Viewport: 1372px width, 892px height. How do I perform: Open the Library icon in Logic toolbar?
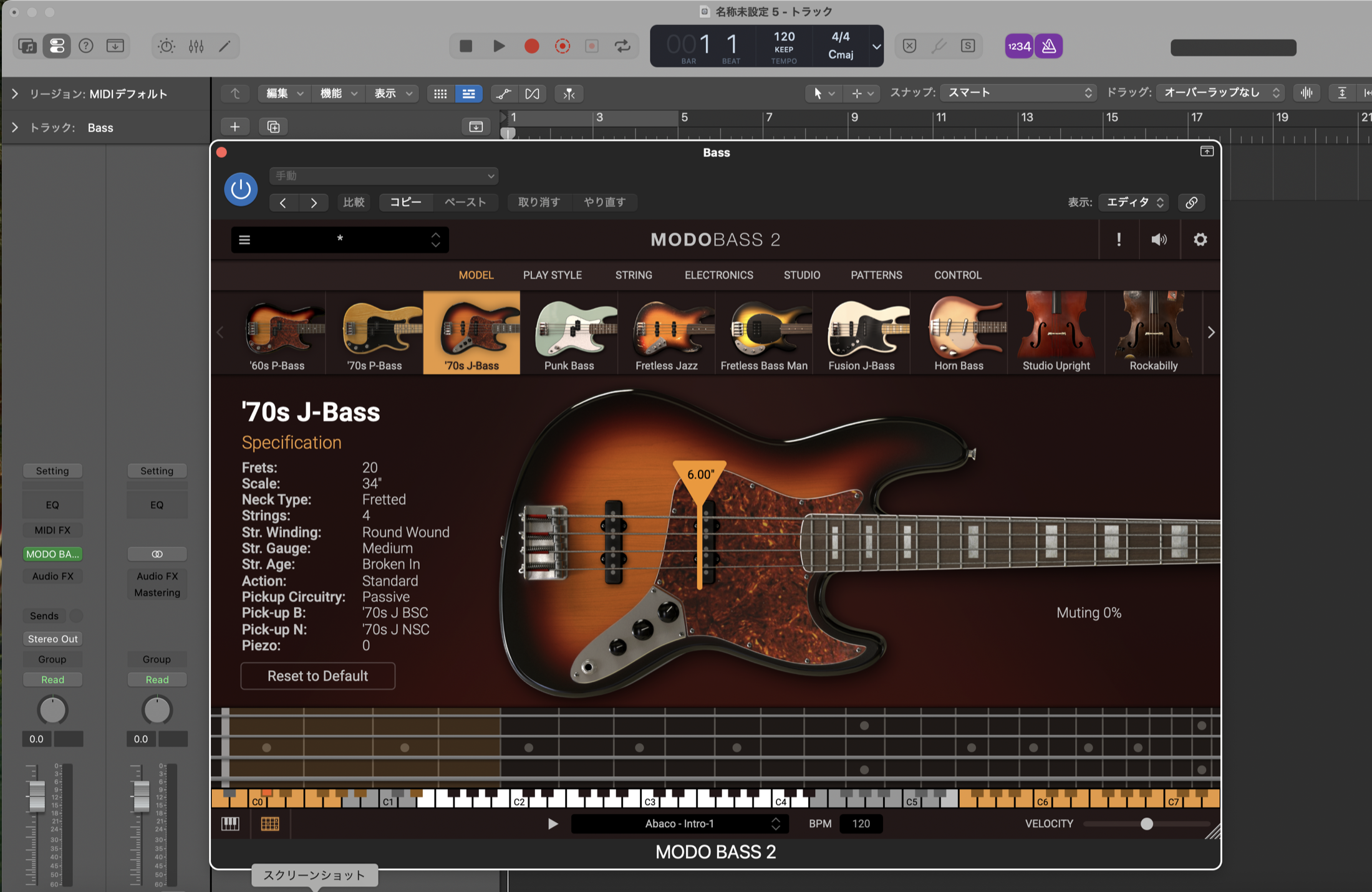coord(27,46)
